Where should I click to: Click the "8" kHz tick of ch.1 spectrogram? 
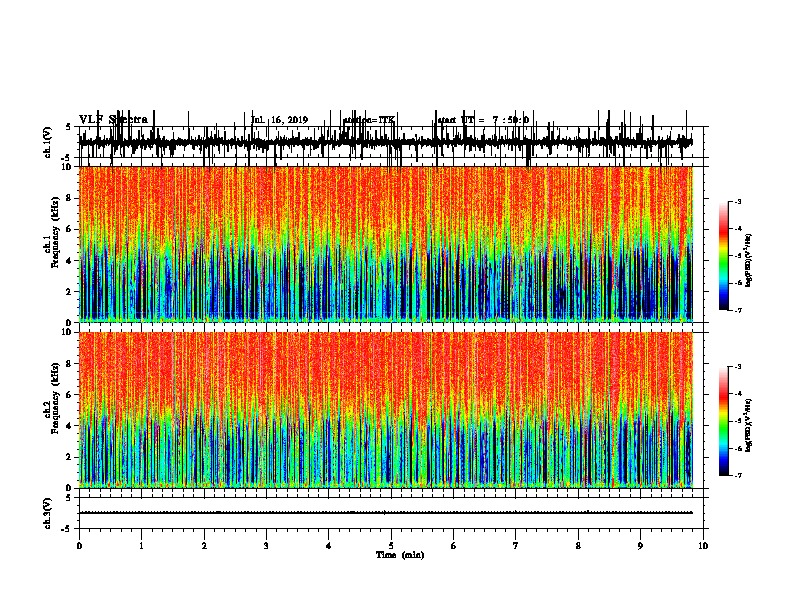pyautogui.click(x=70, y=198)
